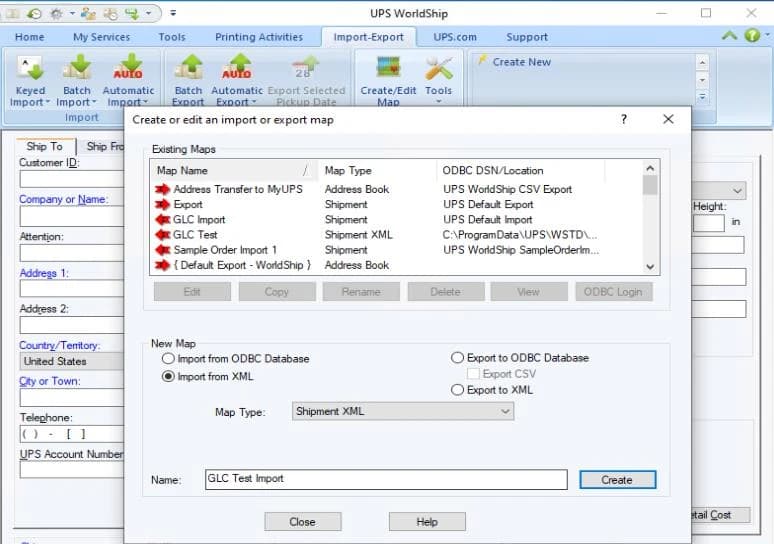Select Export to XML radio button
The image size is (774, 544).
(x=458, y=390)
